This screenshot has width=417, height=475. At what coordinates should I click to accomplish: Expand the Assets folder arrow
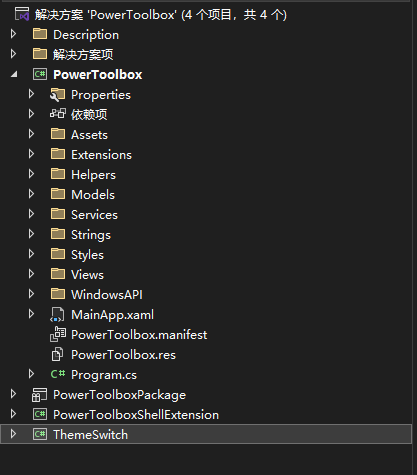(x=31, y=134)
